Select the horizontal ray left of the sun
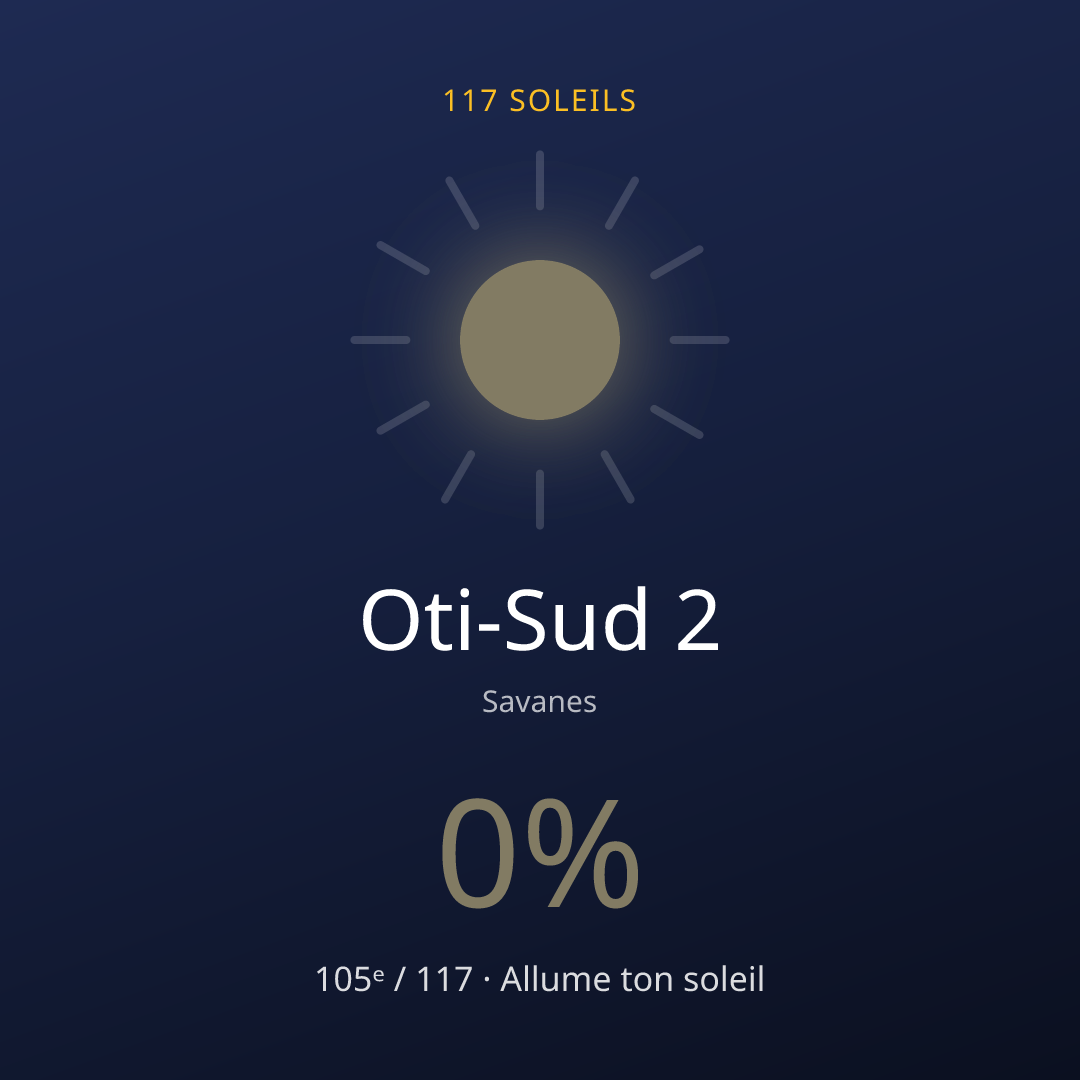The height and width of the screenshot is (1080, 1080). pyautogui.click(x=380, y=340)
